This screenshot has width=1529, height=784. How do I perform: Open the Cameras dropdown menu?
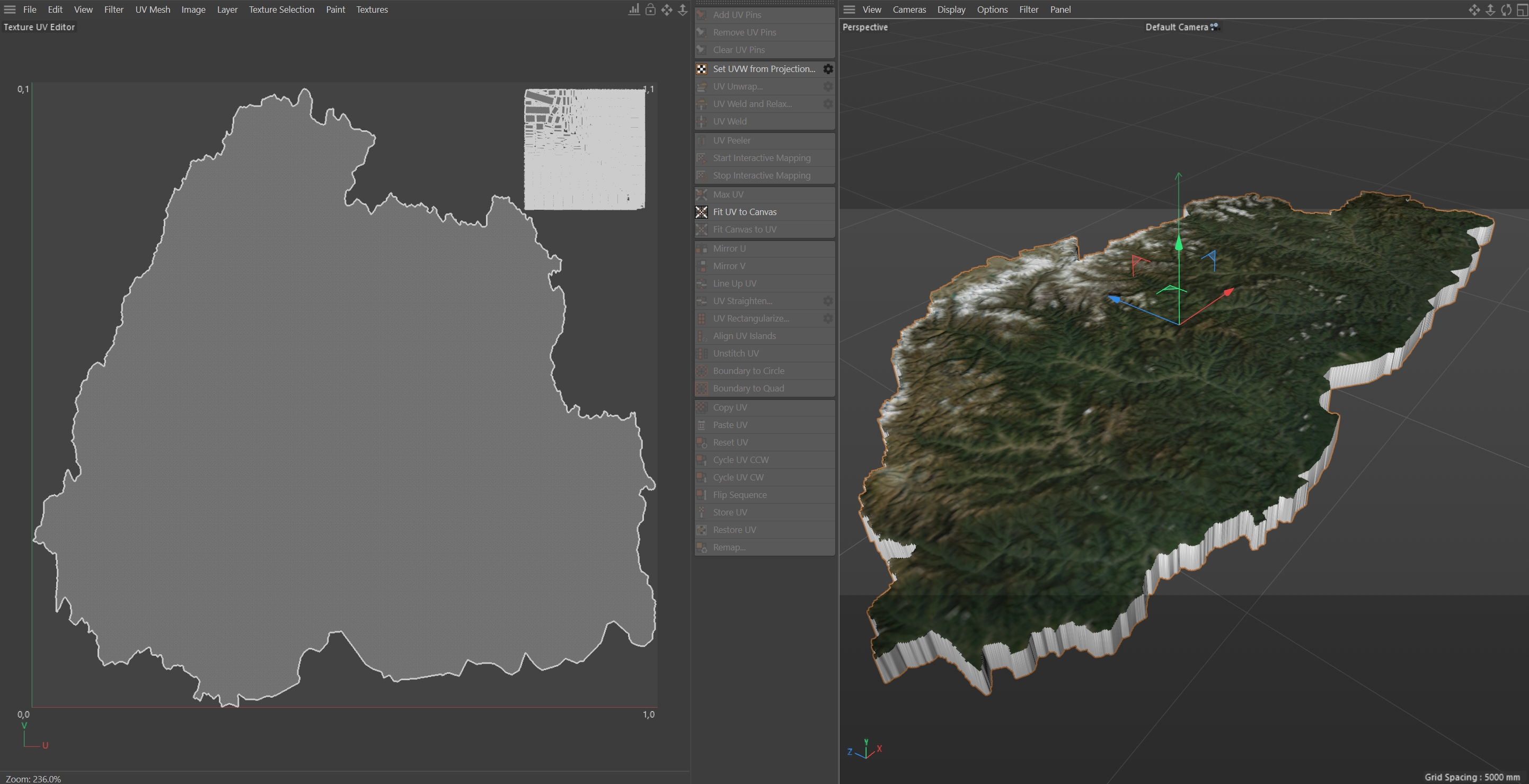click(909, 10)
